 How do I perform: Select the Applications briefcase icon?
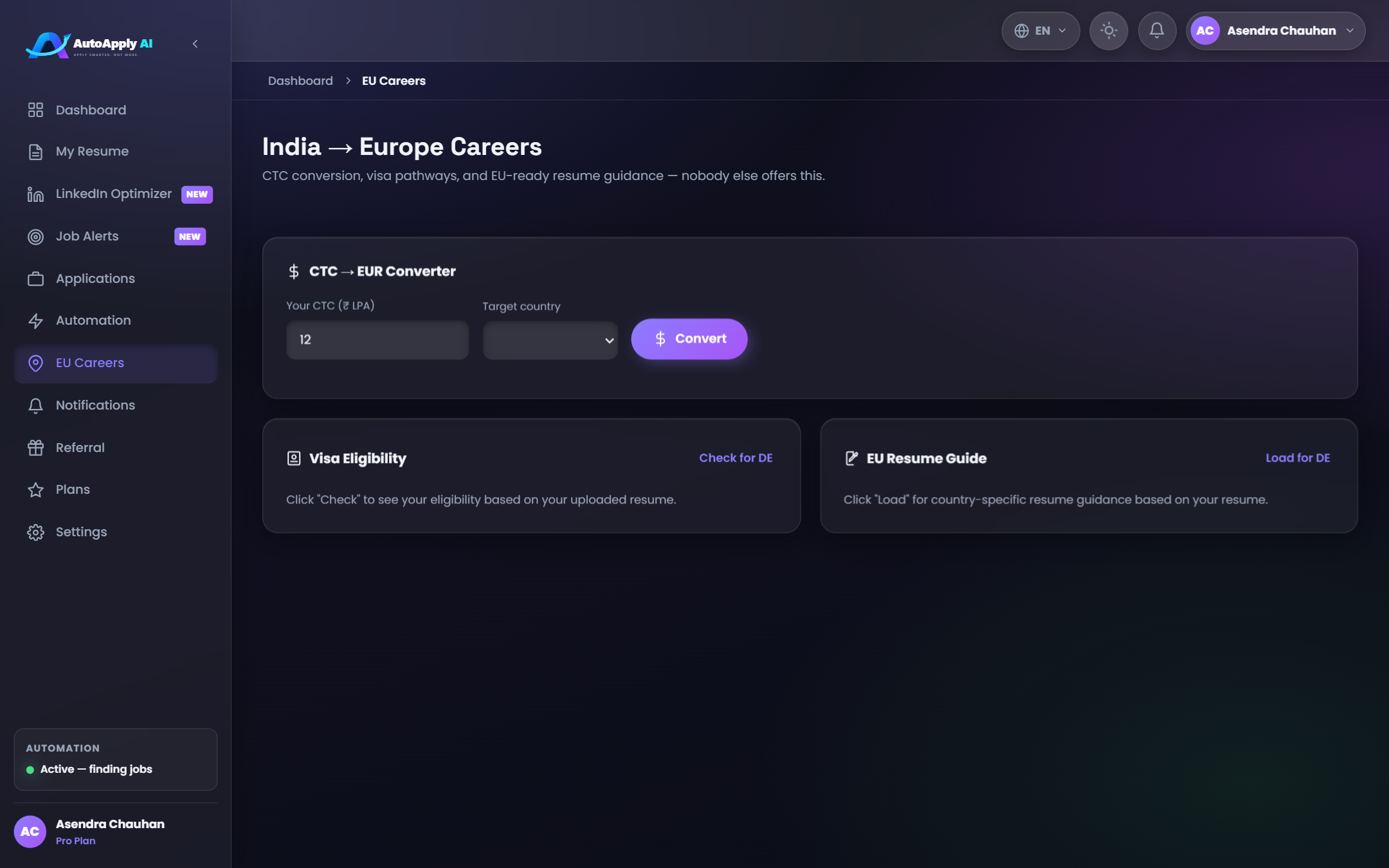[x=35, y=279]
